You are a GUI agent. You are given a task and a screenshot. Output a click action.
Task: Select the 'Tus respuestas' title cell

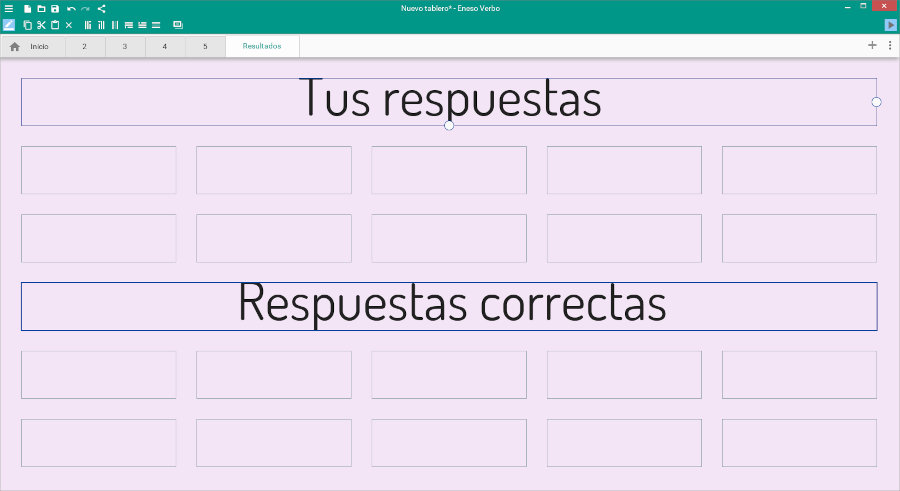click(x=449, y=102)
